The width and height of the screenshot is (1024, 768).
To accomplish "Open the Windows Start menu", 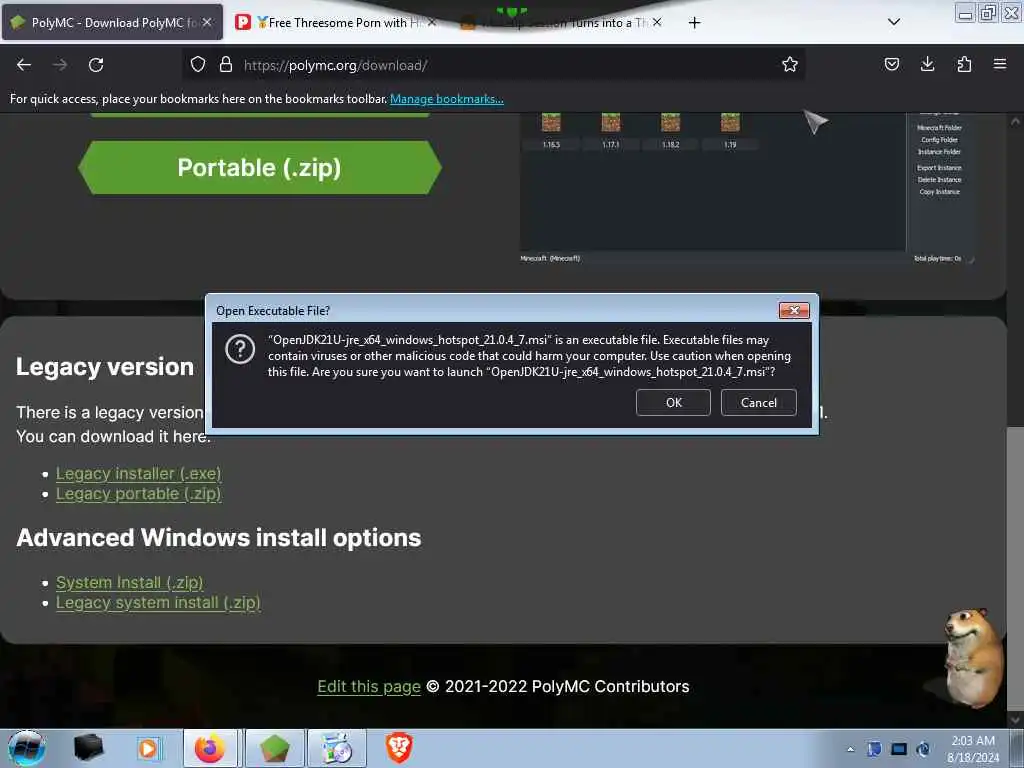I will coord(27,748).
